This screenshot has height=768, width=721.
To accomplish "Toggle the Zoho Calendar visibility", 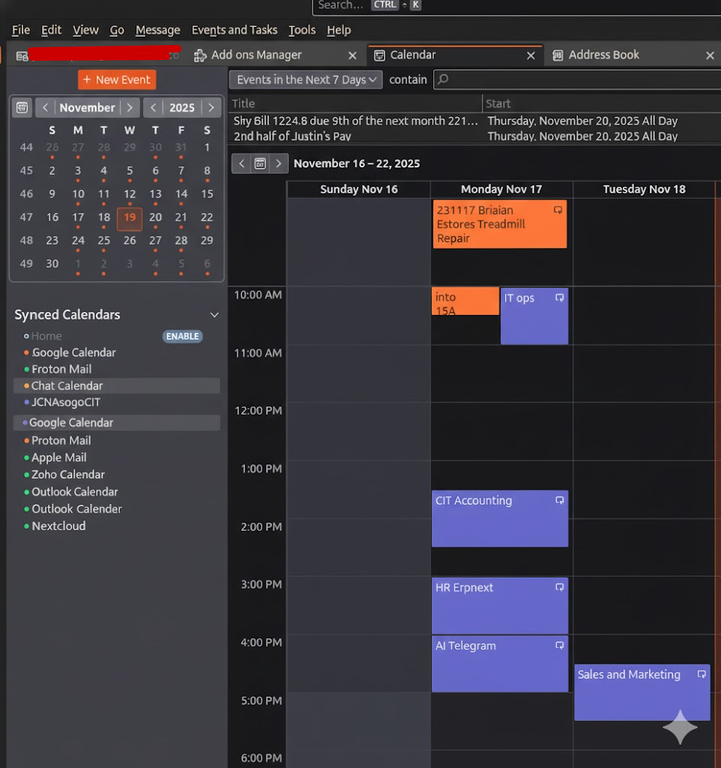I will [26, 475].
